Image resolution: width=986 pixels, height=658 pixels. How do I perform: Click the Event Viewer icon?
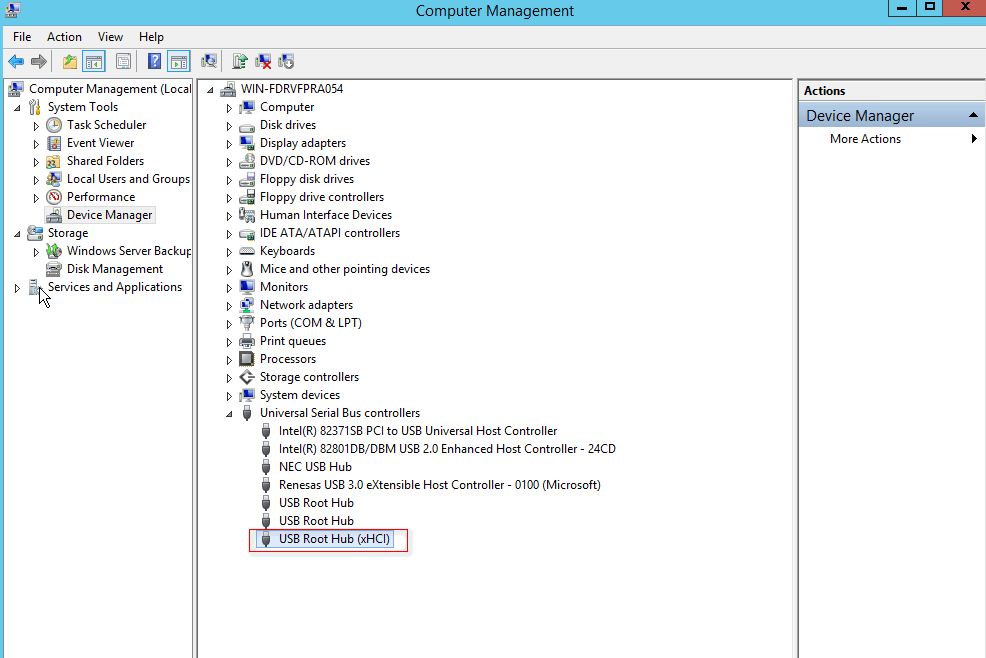[54, 143]
